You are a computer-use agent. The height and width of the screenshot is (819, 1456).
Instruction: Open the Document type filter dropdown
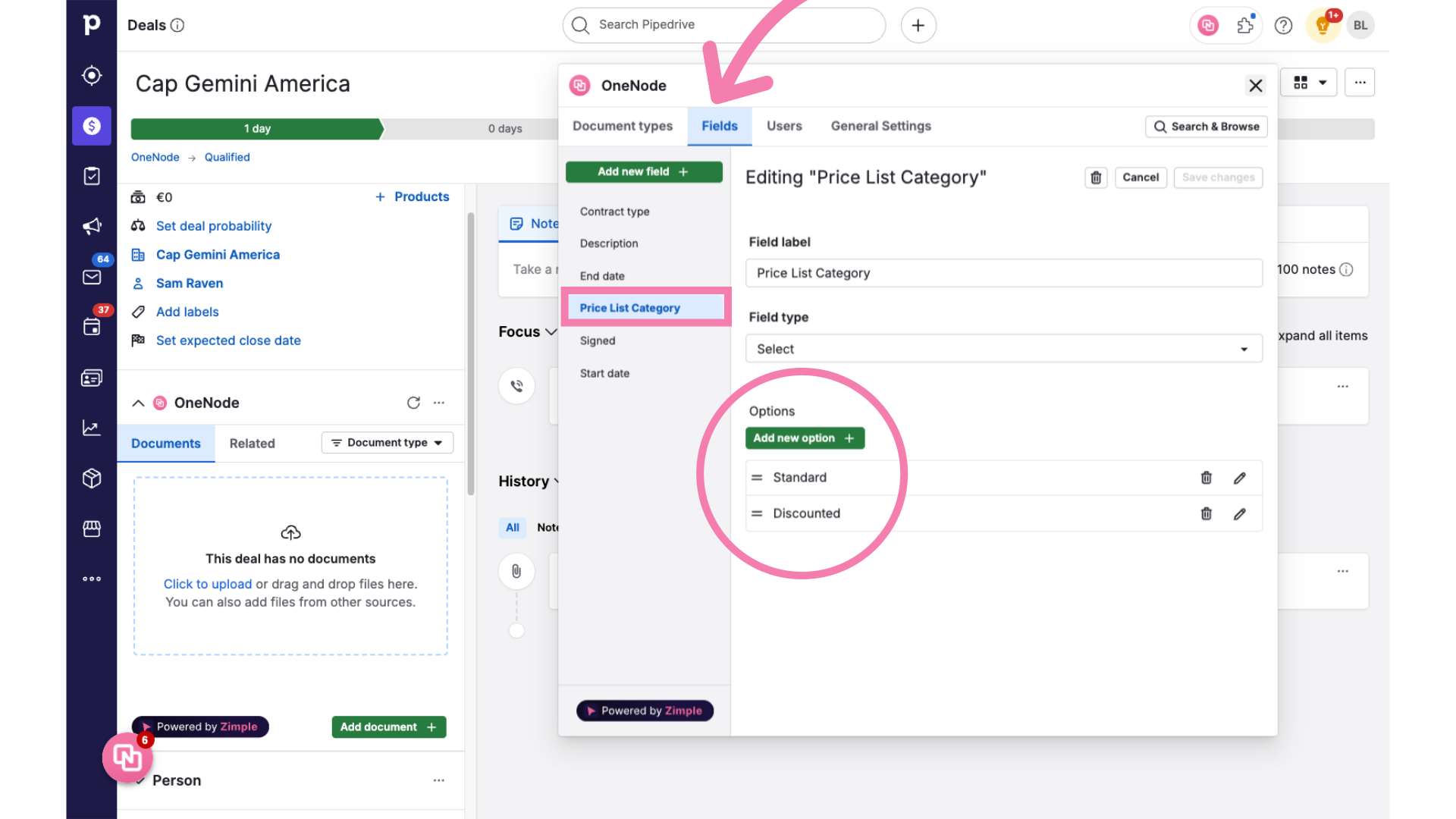(x=388, y=443)
